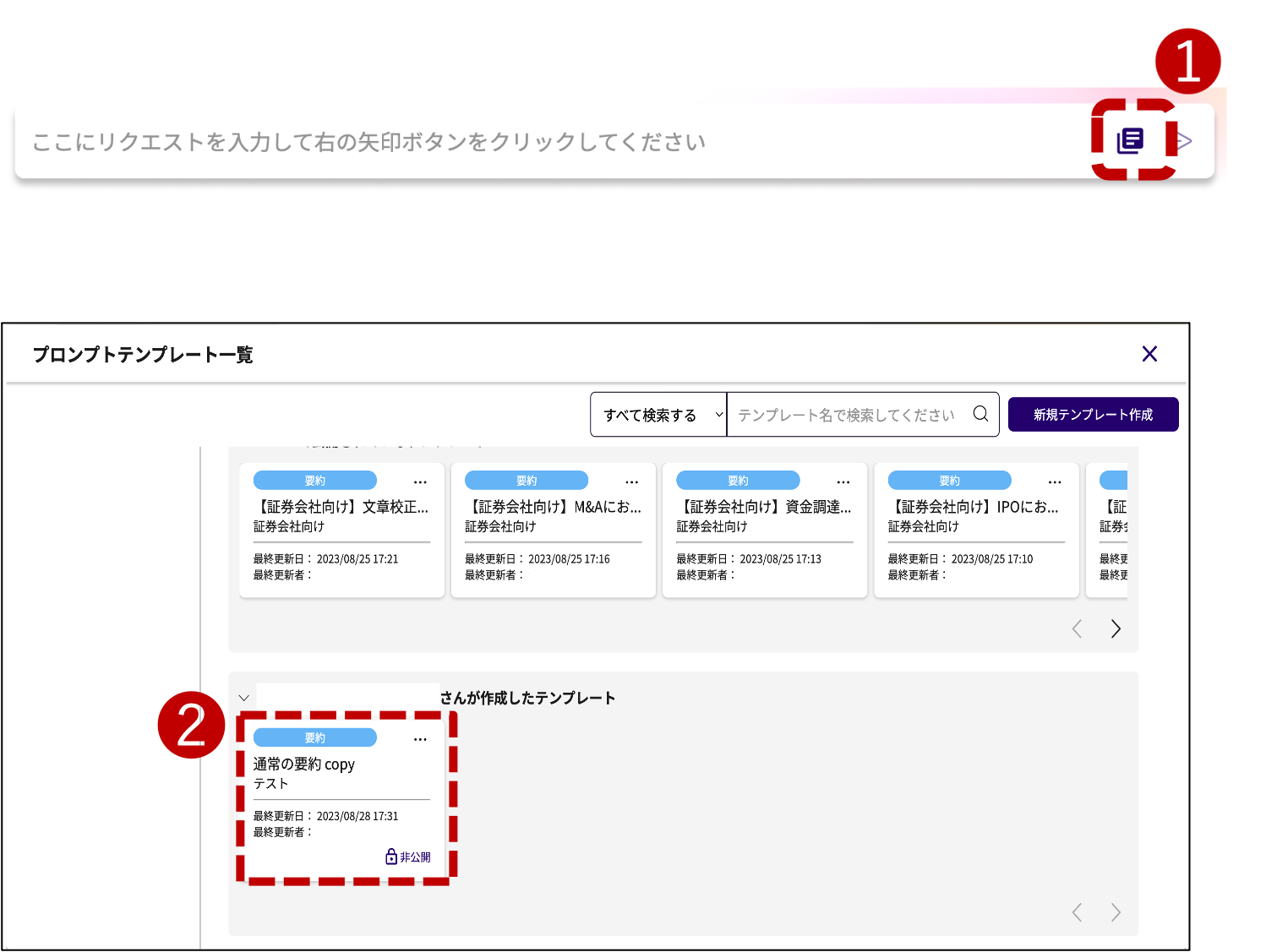Viewport: 1266px width, 952px height.
Task: Show next templates in top carousel
Action: 1116,628
